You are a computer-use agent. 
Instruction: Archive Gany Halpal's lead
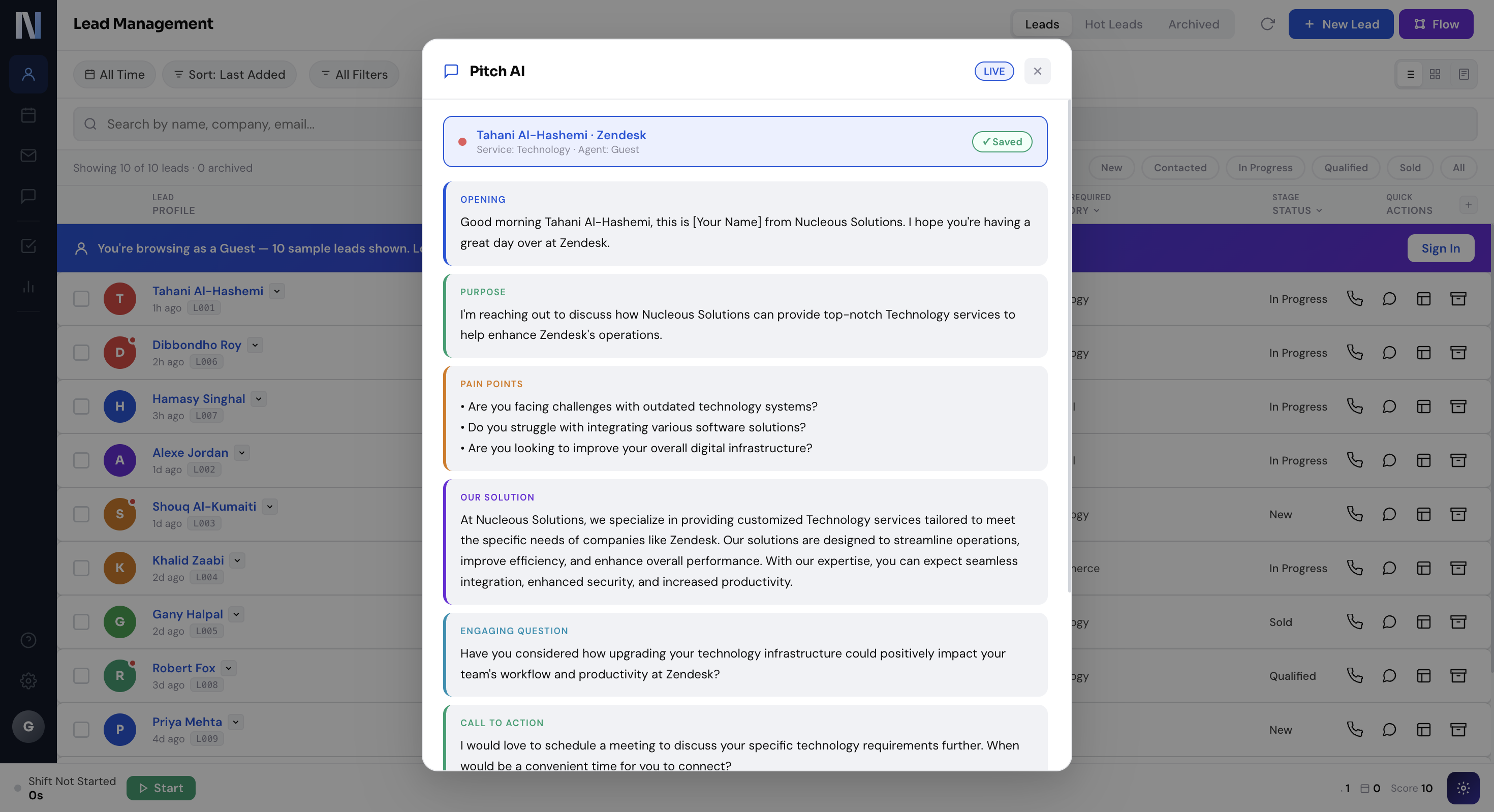click(x=1458, y=622)
